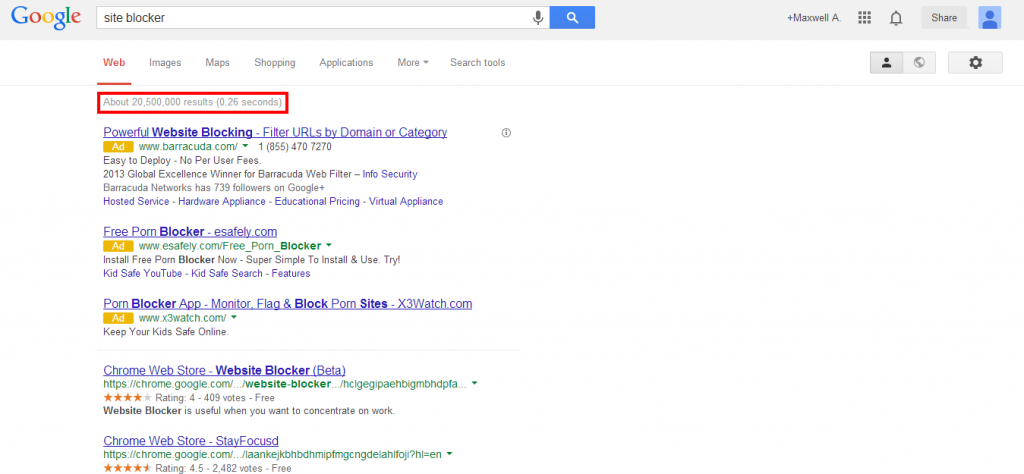Click the Kid Safe YouTube sitelink

tap(142, 274)
